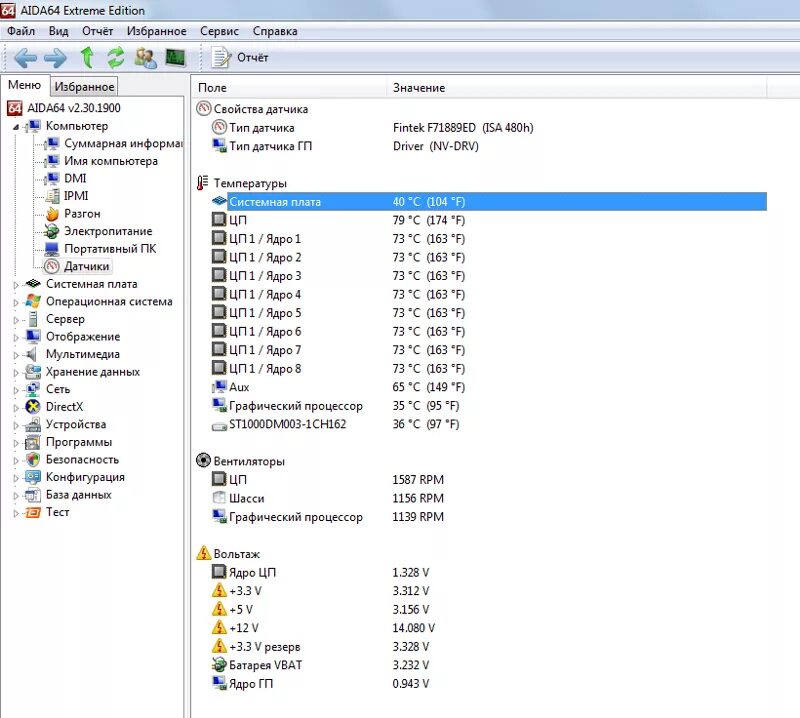
Task: Click the Разгон flame icon
Action: tap(52, 213)
